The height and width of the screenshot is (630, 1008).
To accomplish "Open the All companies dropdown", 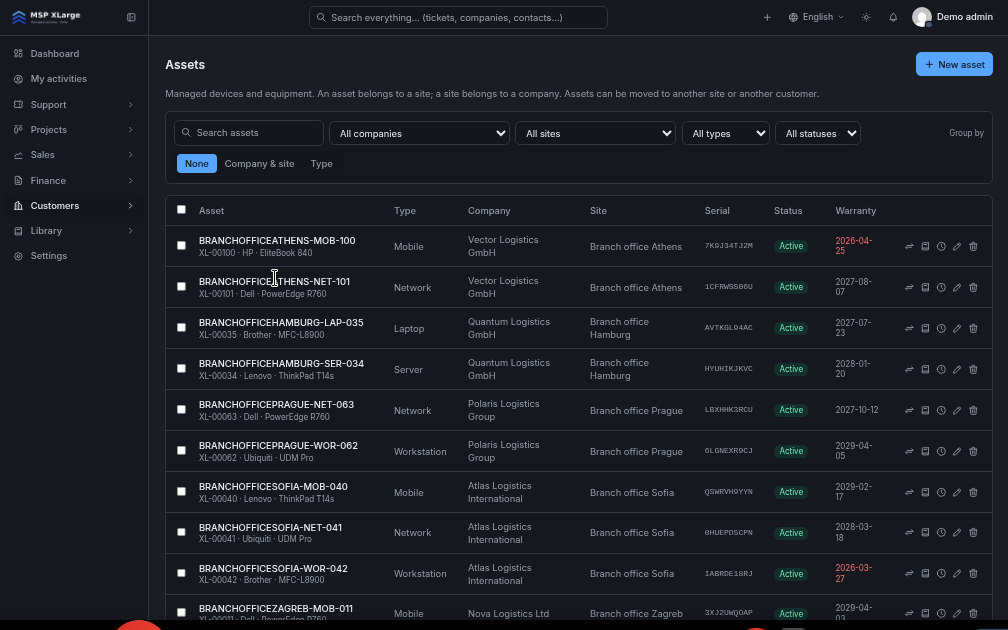I will pos(419,133).
